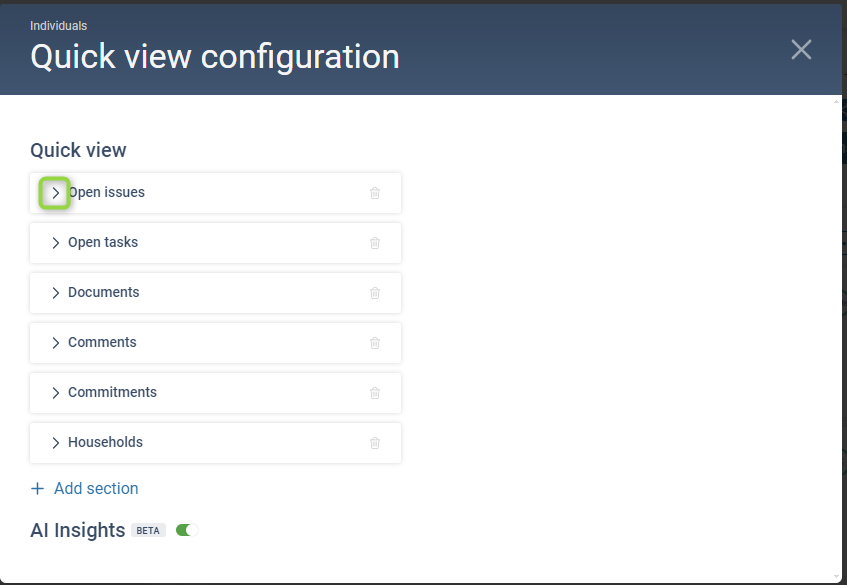Viewport: 847px width, 585px height.
Task: Expand the Households section chevron
Action: [x=55, y=443]
